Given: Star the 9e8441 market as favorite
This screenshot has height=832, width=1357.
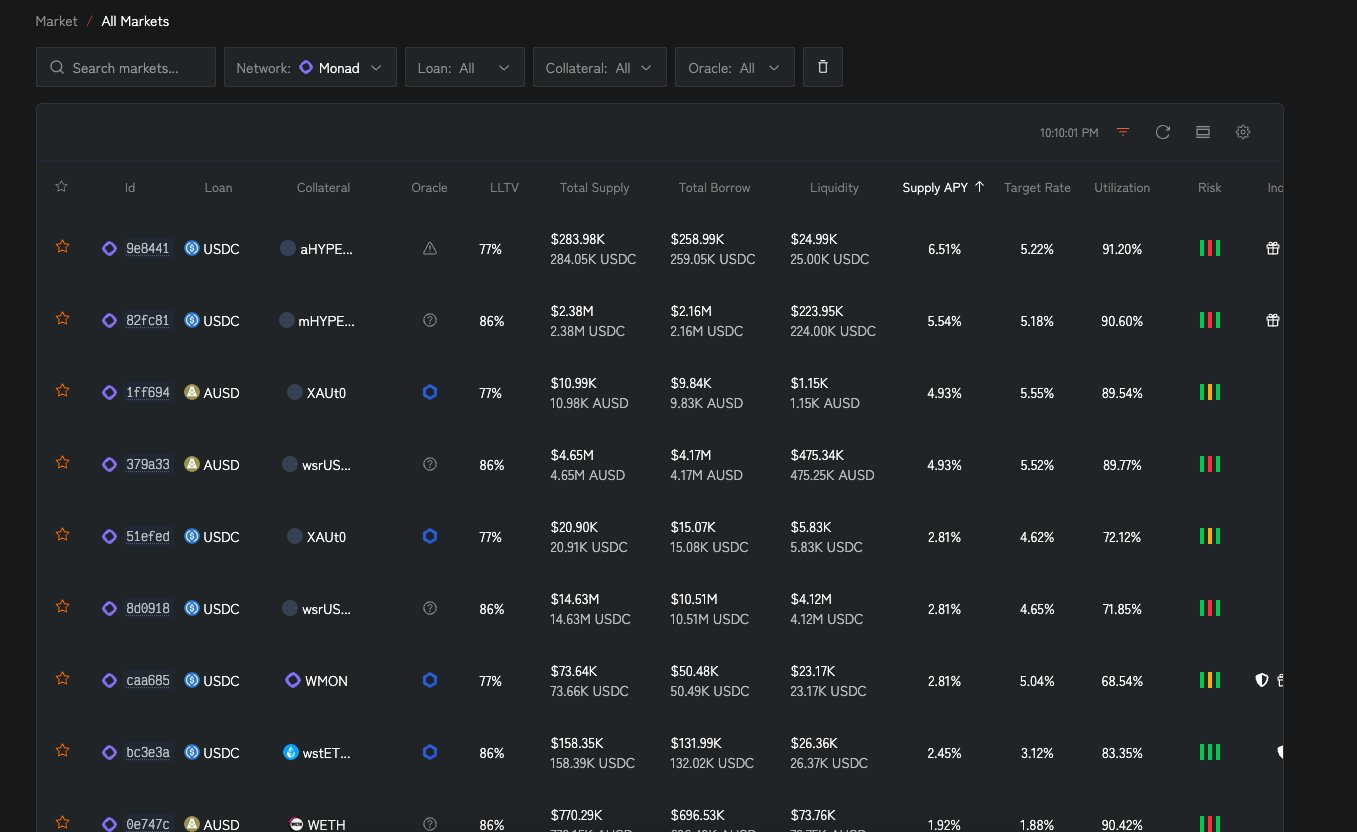Looking at the screenshot, I should point(62,247).
